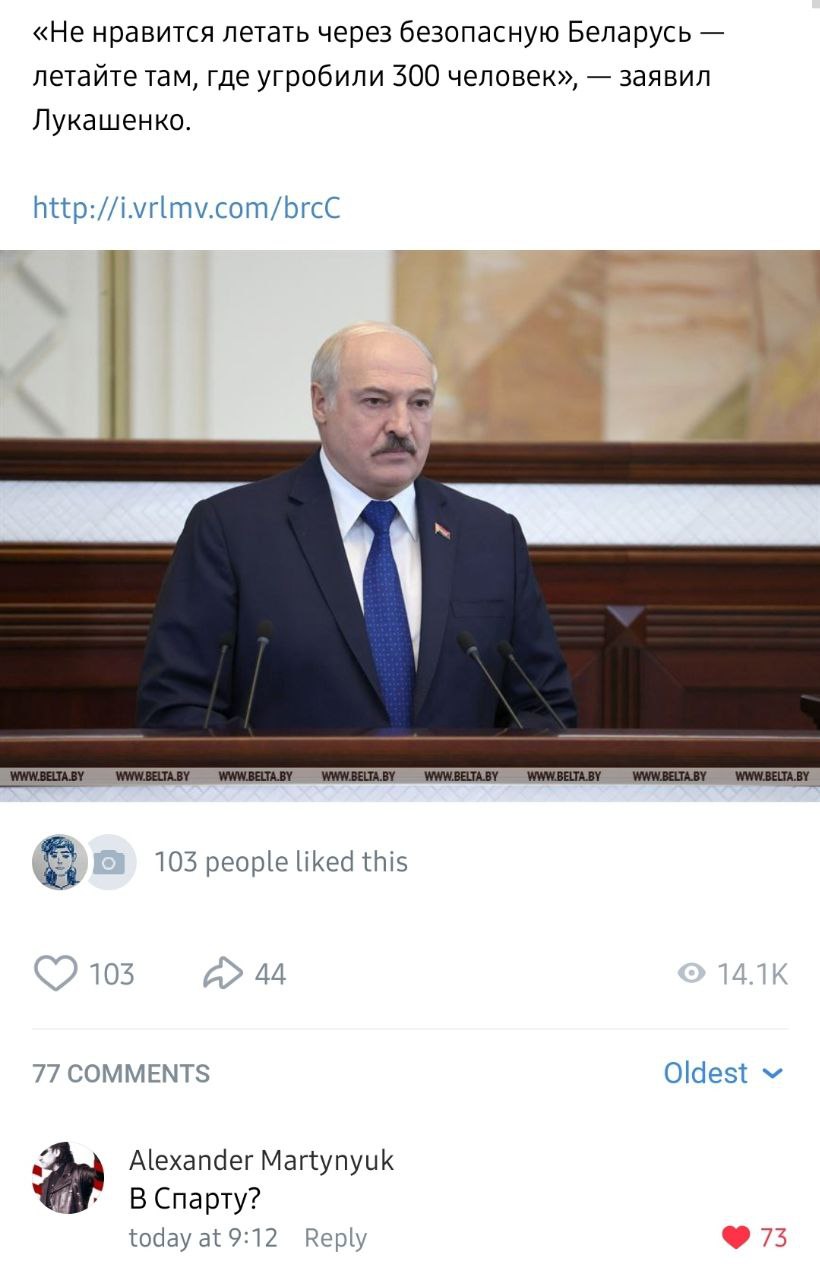Click the 73 comment likes count
Image resolution: width=820 pixels, height=1280 pixels.
coord(774,1238)
